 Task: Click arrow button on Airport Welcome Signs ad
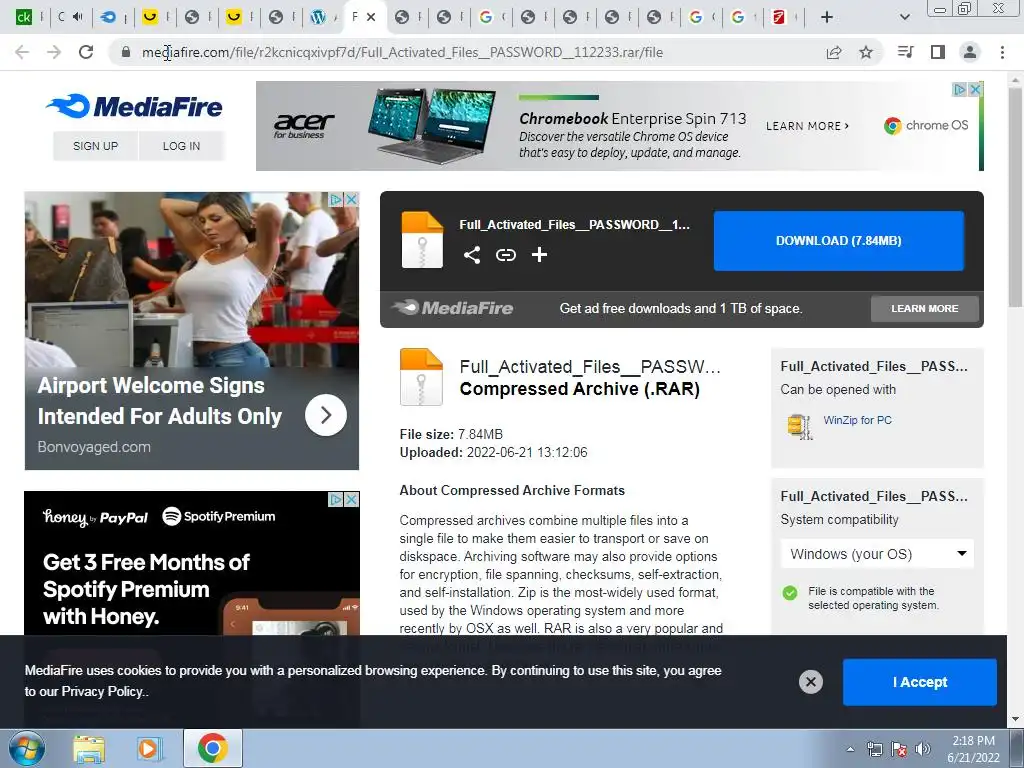[326, 415]
